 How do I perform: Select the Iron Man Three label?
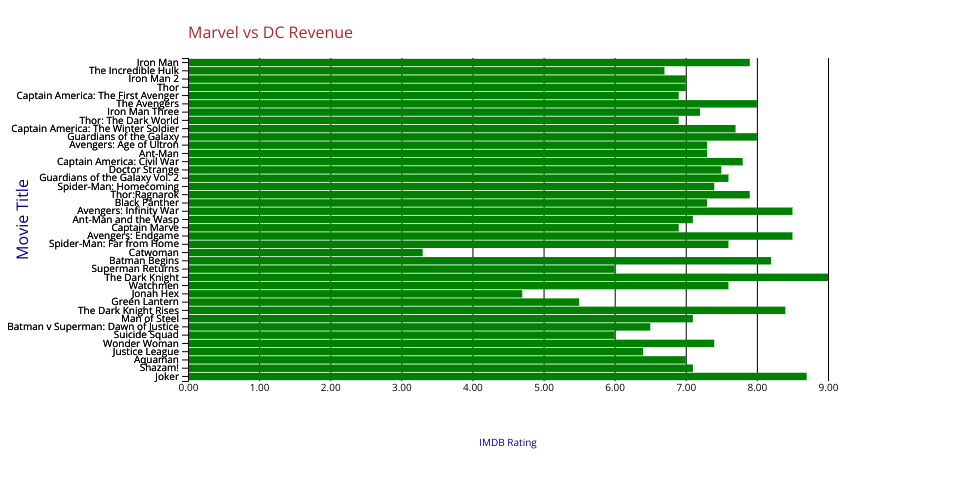tap(143, 111)
